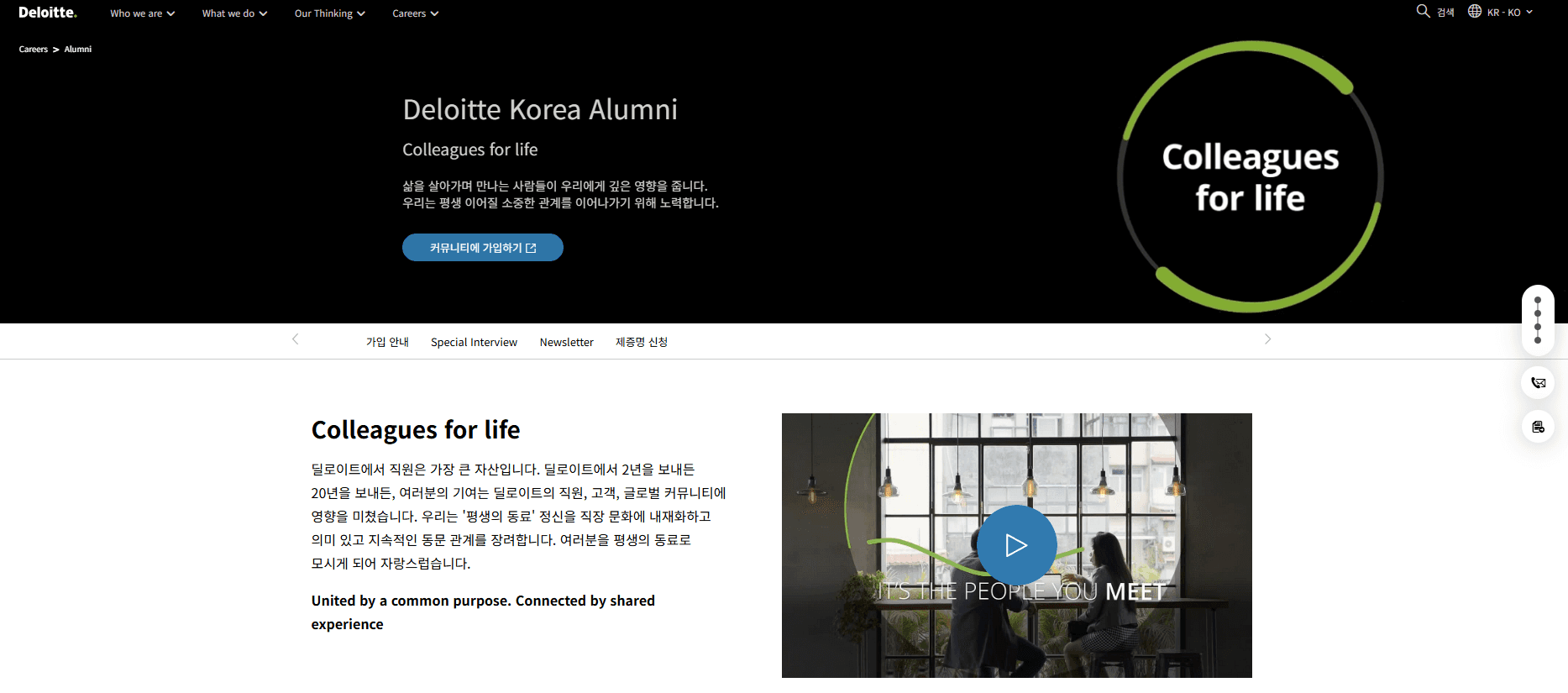This screenshot has width=1568, height=693.
Task: Select the 제증명 신청 tab
Action: (x=642, y=342)
